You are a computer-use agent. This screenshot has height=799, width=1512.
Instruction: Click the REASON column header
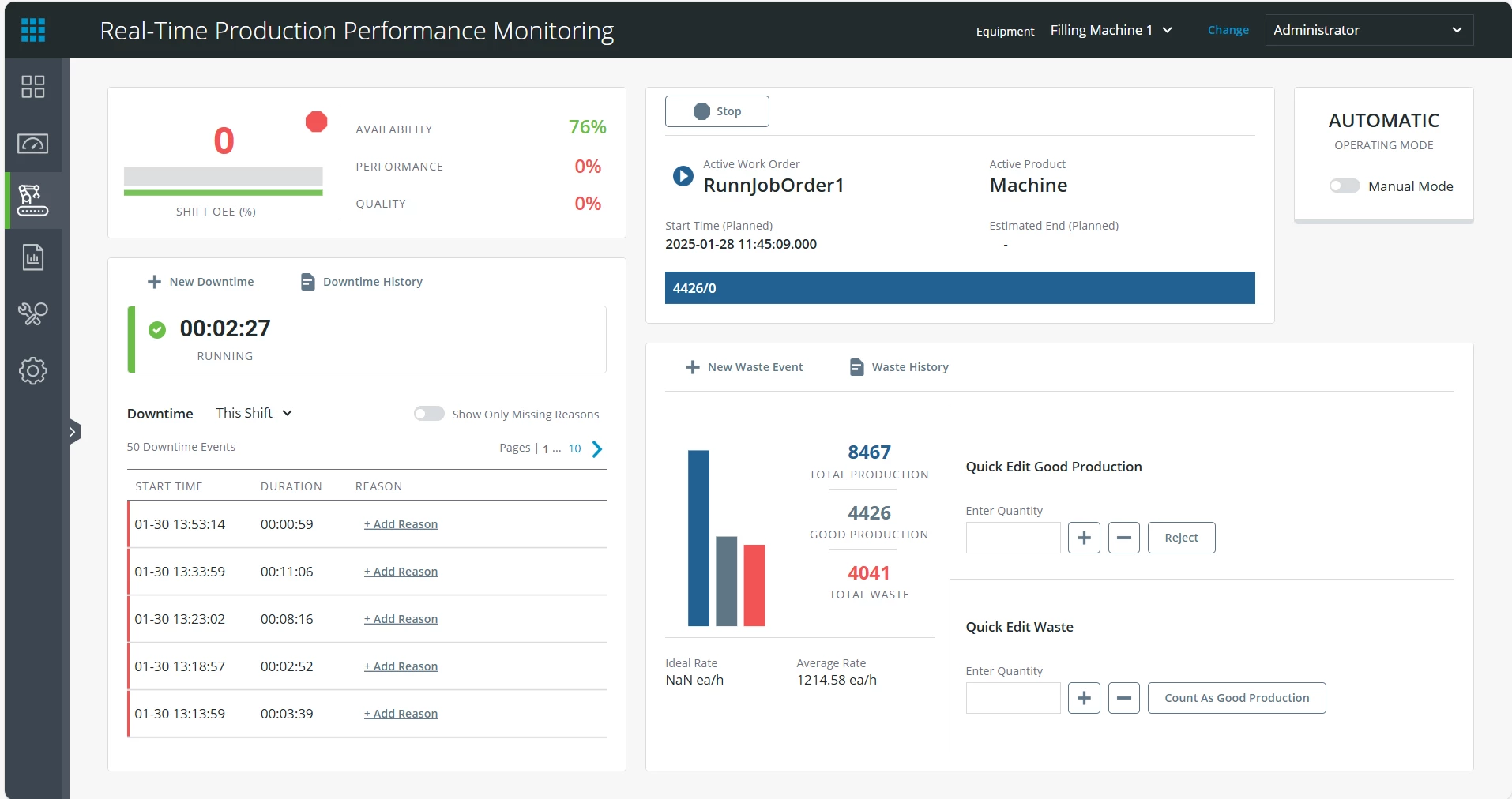tap(379, 486)
